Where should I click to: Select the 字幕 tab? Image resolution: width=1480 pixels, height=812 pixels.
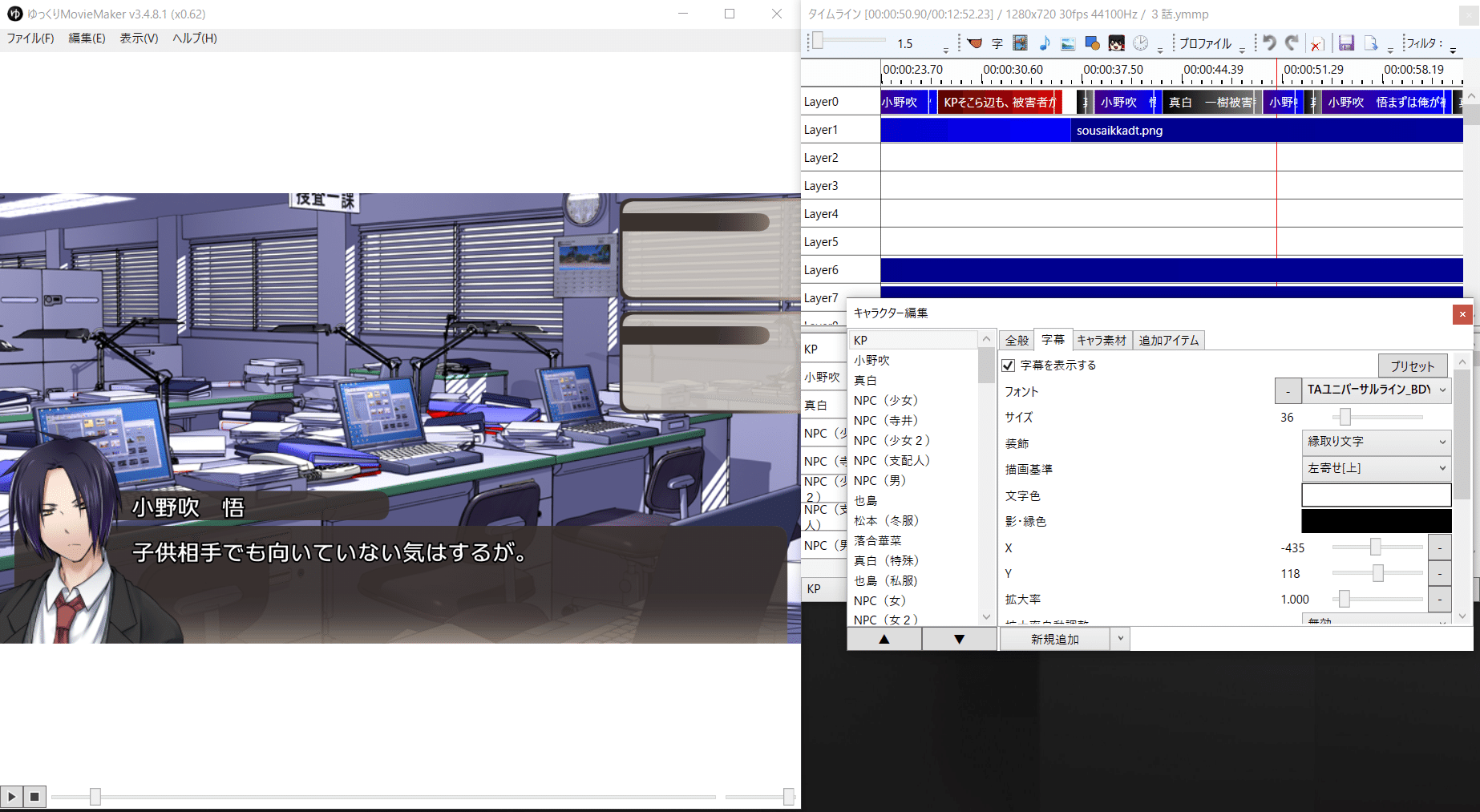pyautogui.click(x=1053, y=340)
